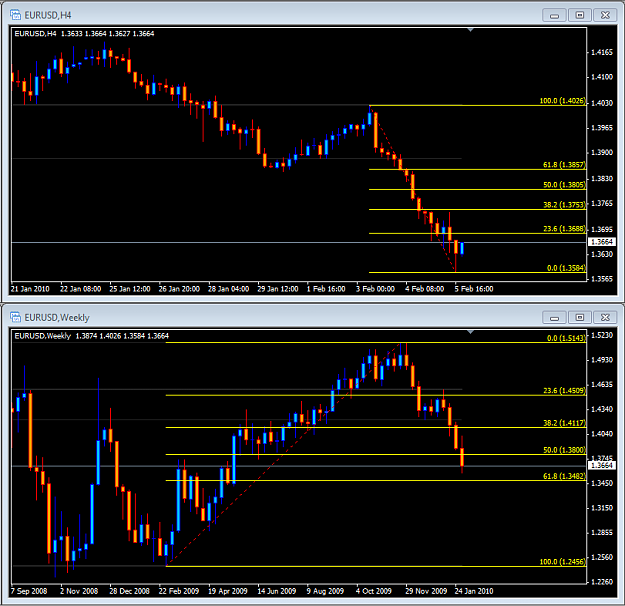Screen dimensions: 625x606
Task: Click the 21 Jan 2010 date on H4 time axis
Action: pyautogui.click(x=30, y=289)
